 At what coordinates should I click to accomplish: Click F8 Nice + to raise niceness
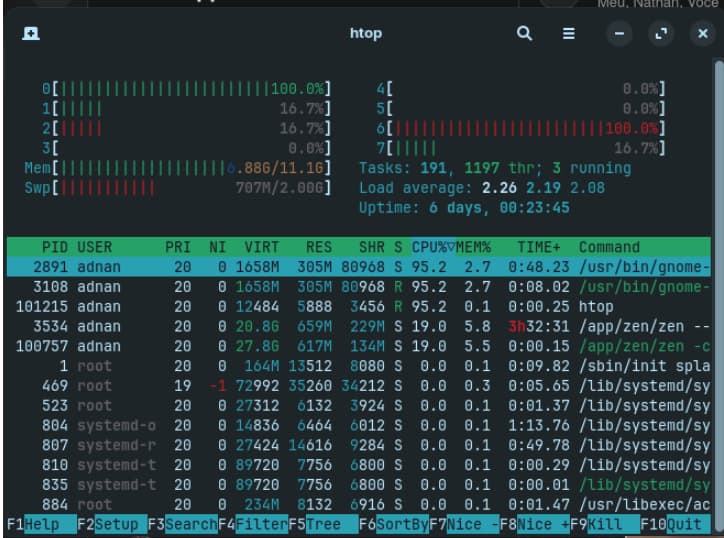535,524
